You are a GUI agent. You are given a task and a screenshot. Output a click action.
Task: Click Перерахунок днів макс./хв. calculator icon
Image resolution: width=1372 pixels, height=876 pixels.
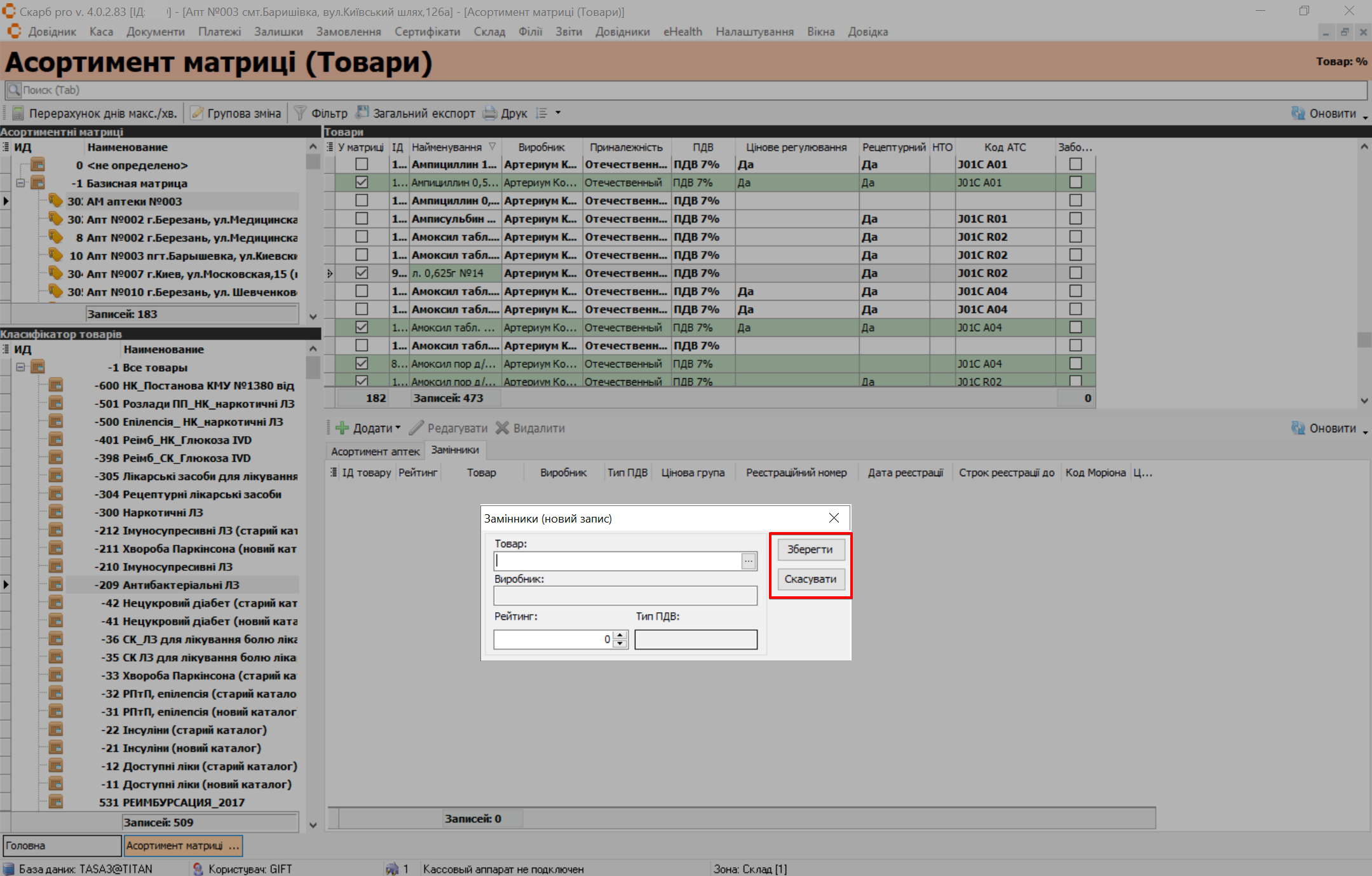(x=18, y=113)
